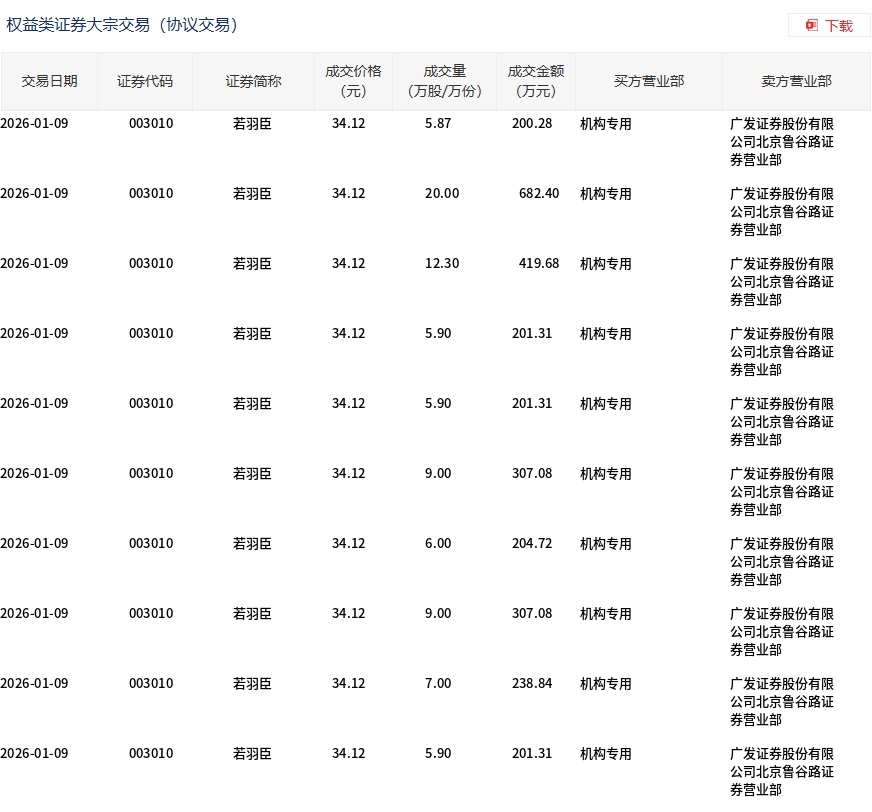The image size is (872, 812).
Task: Click price 34.12 in the 204.72 row
Action: pyautogui.click(x=348, y=543)
